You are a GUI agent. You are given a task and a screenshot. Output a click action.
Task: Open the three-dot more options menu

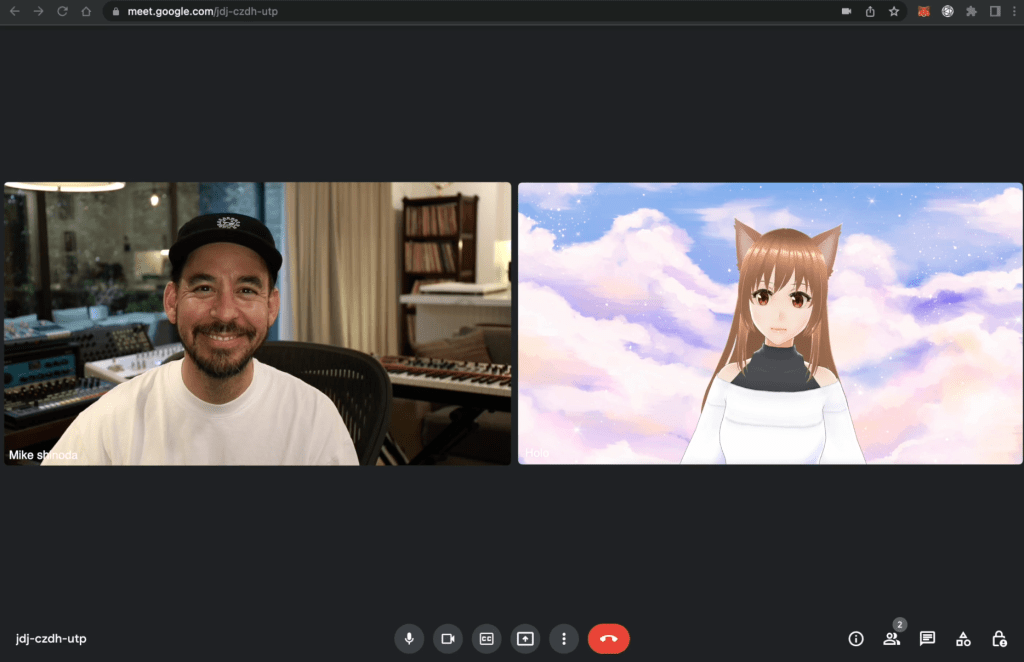[x=564, y=638]
